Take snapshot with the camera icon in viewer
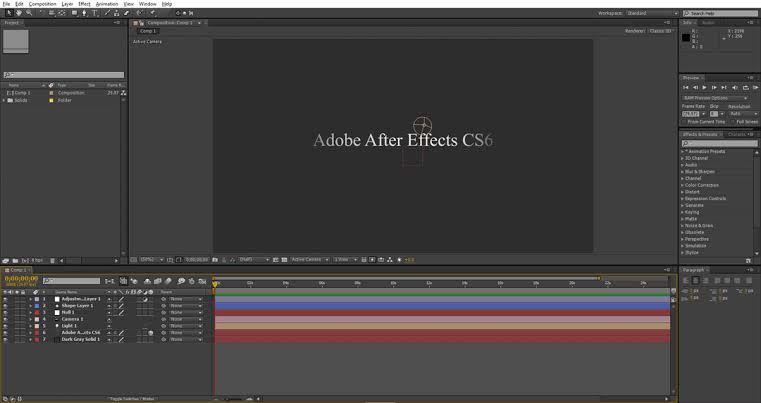This screenshot has height=403, width=761. [x=214, y=260]
